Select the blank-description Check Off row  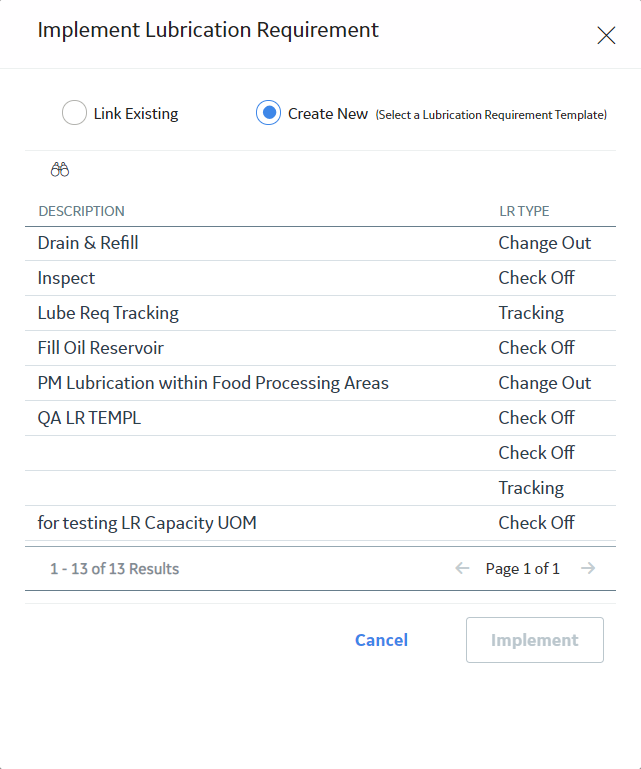[320, 453]
